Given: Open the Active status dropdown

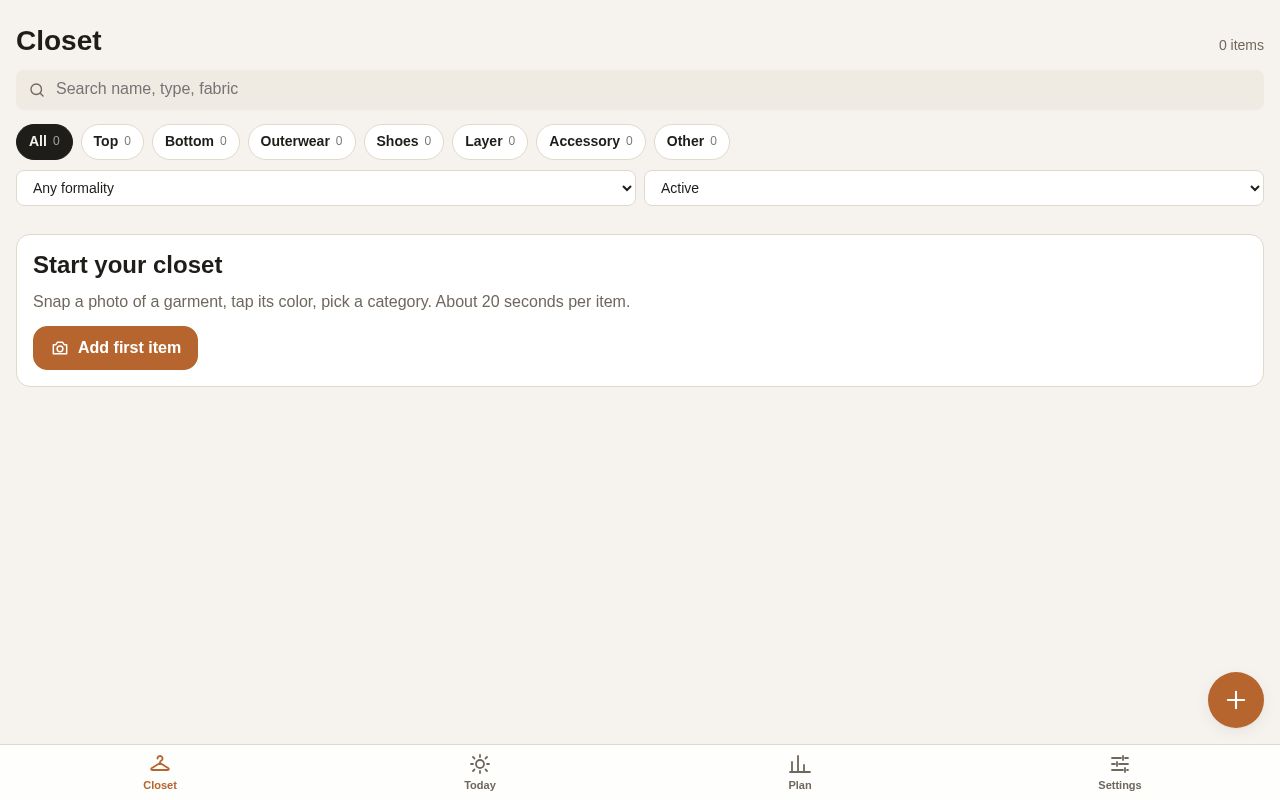Looking at the screenshot, I should click(x=954, y=188).
